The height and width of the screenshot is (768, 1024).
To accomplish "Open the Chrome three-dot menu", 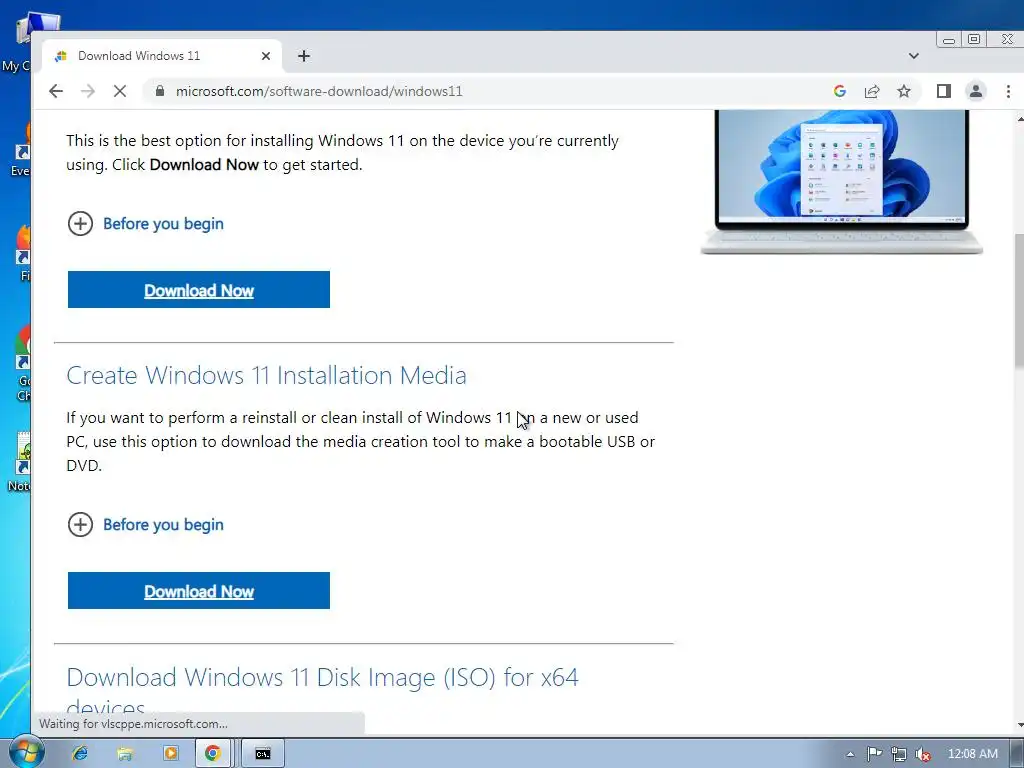I will pyautogui.click(x=1008, y=91).
